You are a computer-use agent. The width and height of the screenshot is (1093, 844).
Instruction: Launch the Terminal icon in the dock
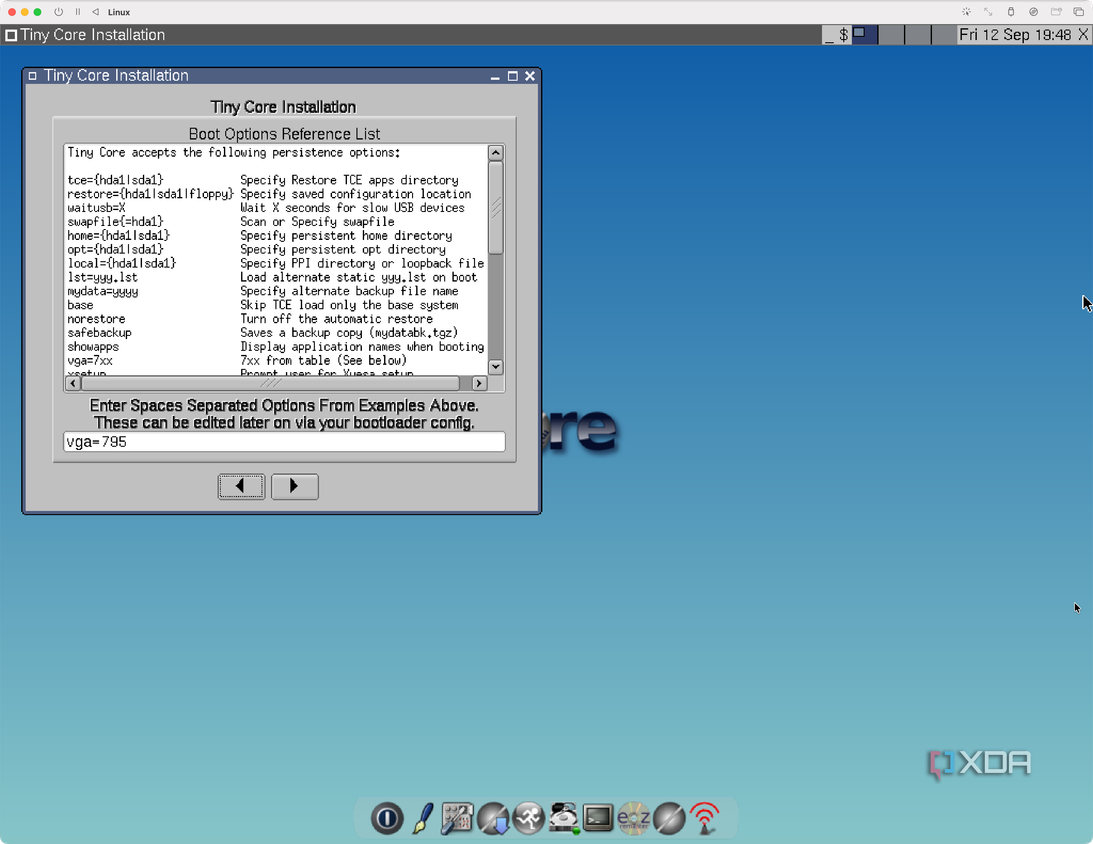click(x=598, y=818)
